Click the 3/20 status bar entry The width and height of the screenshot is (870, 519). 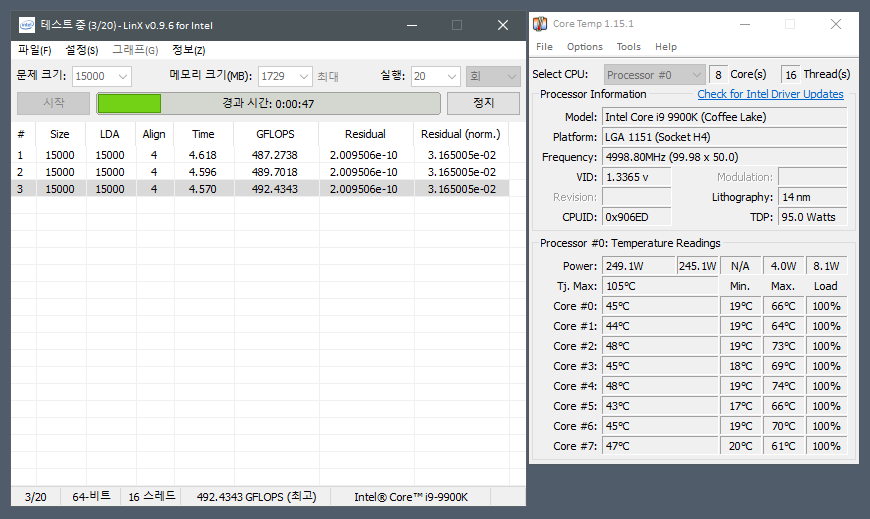36,497
